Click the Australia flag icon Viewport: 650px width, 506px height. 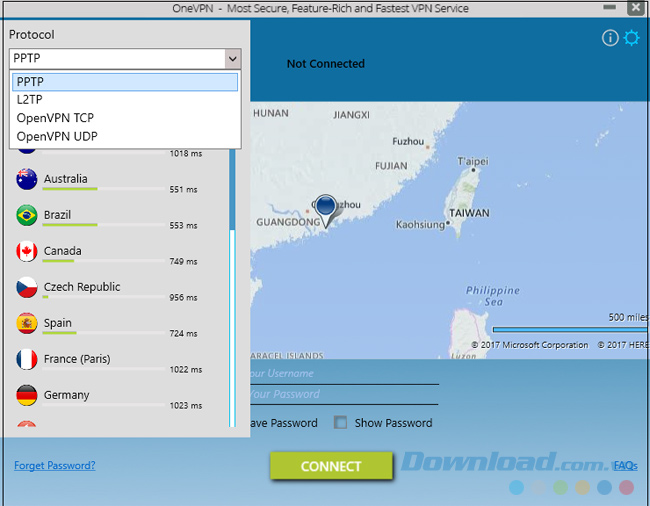pos(27,179)
